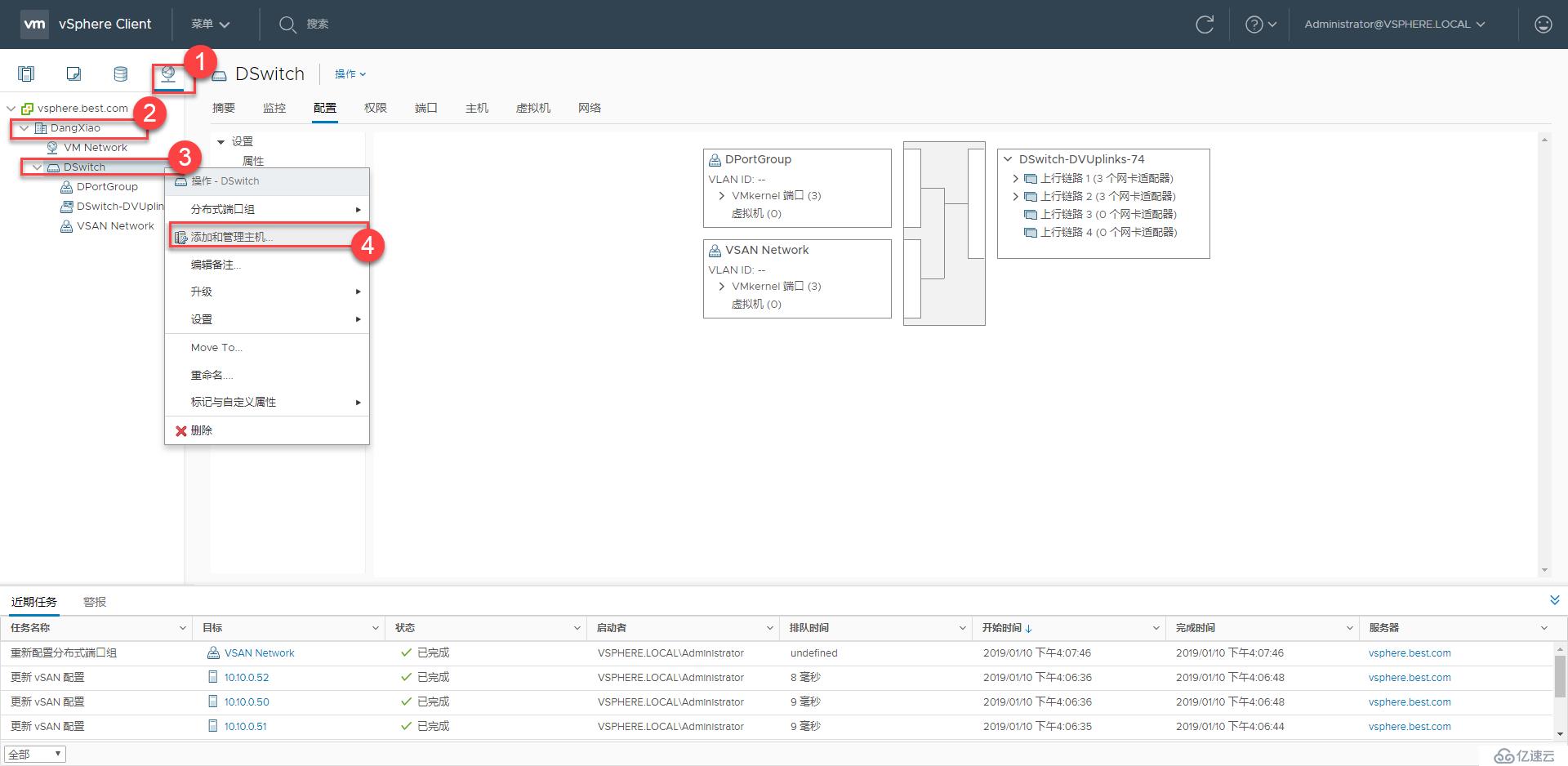The height and width of the screenshot is (766, 1568).
Task: Open VSAN Network task target link
Action: point(260,653)
